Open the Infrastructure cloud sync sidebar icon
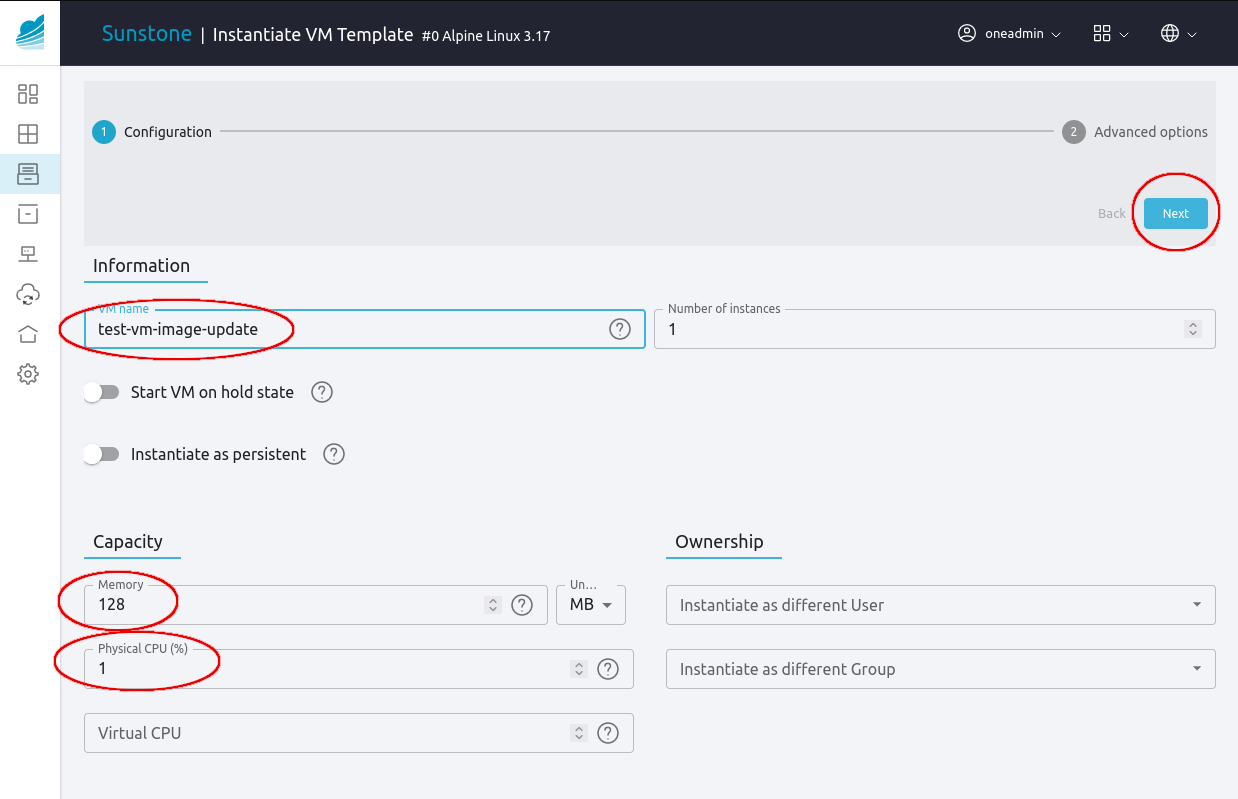 [28, 294]
